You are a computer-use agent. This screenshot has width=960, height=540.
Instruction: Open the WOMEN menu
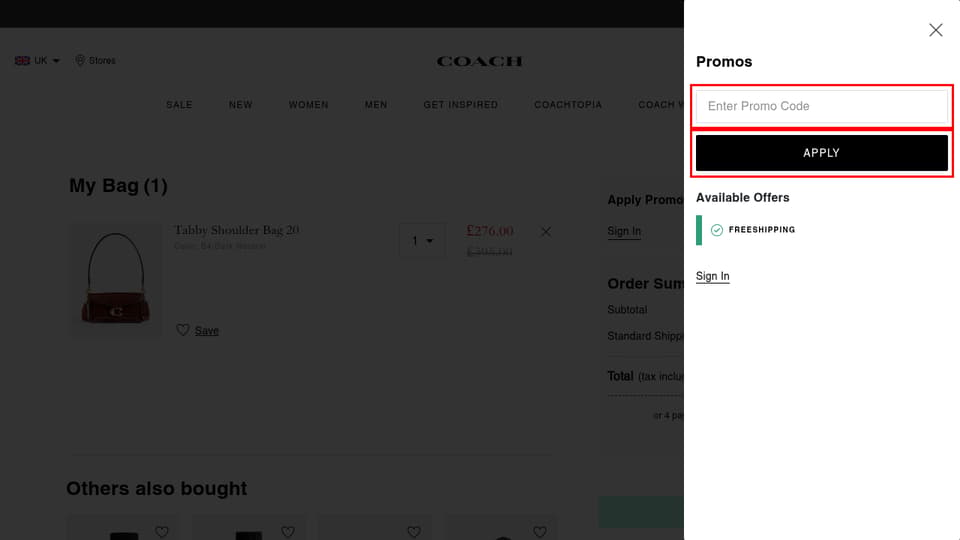click(x=309, y=105)
